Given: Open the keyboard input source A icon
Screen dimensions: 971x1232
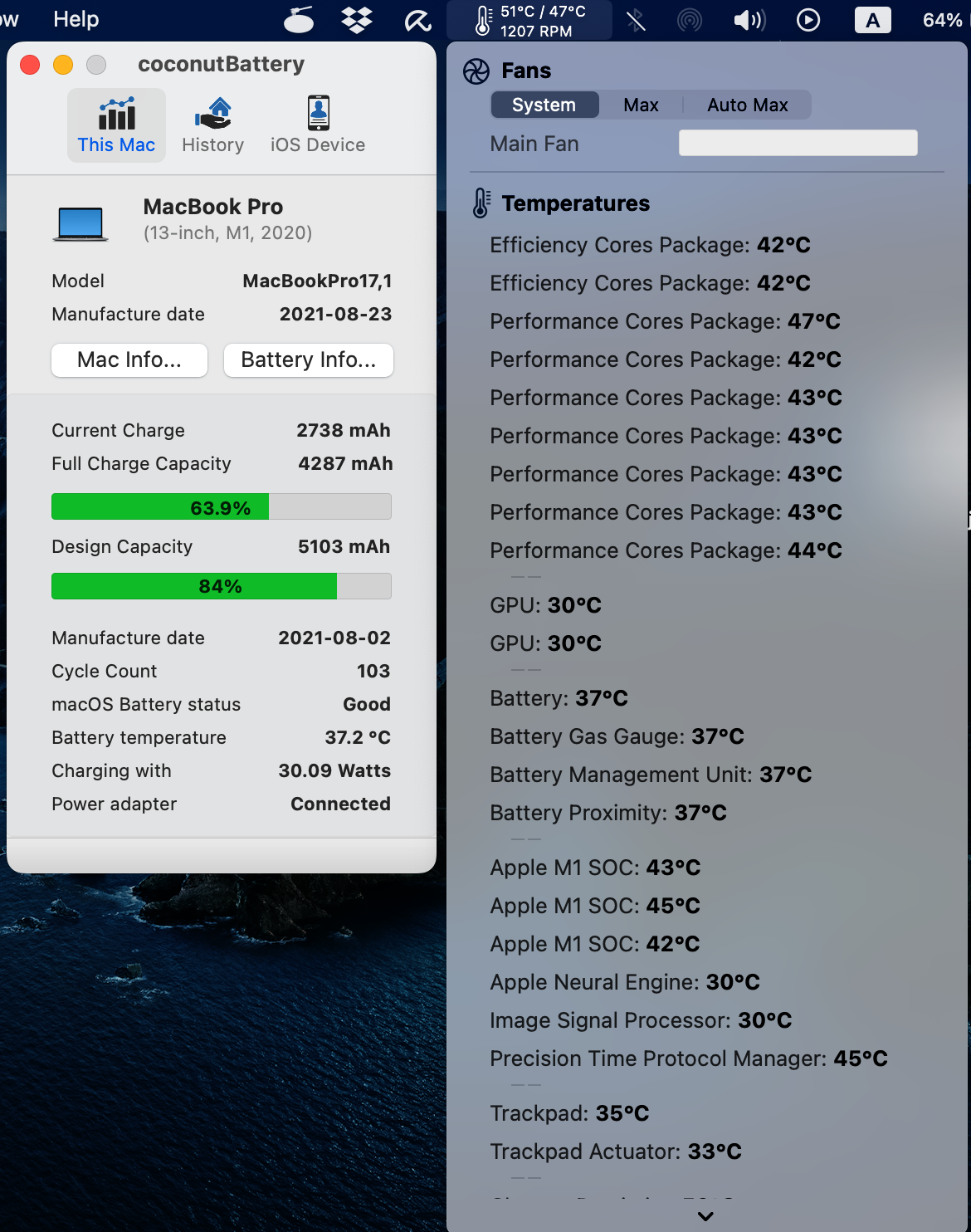Looking at the screenshot, I should pyautogui.click(x=873, y=20).
